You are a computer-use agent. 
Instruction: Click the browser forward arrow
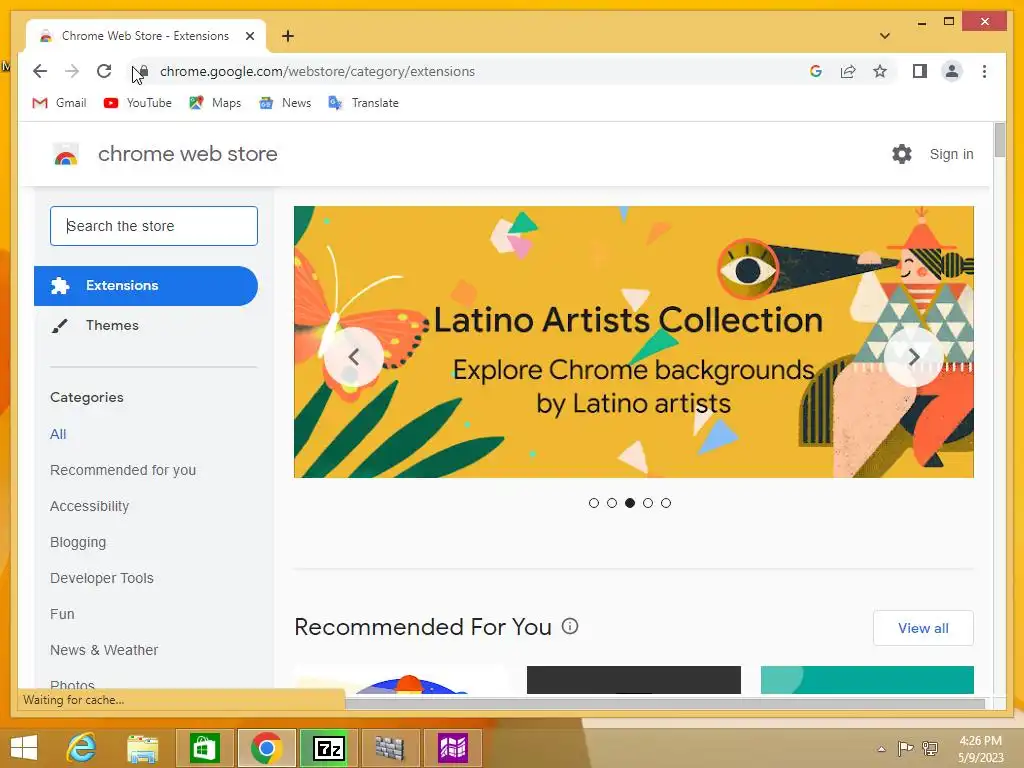tap(72, 71)
